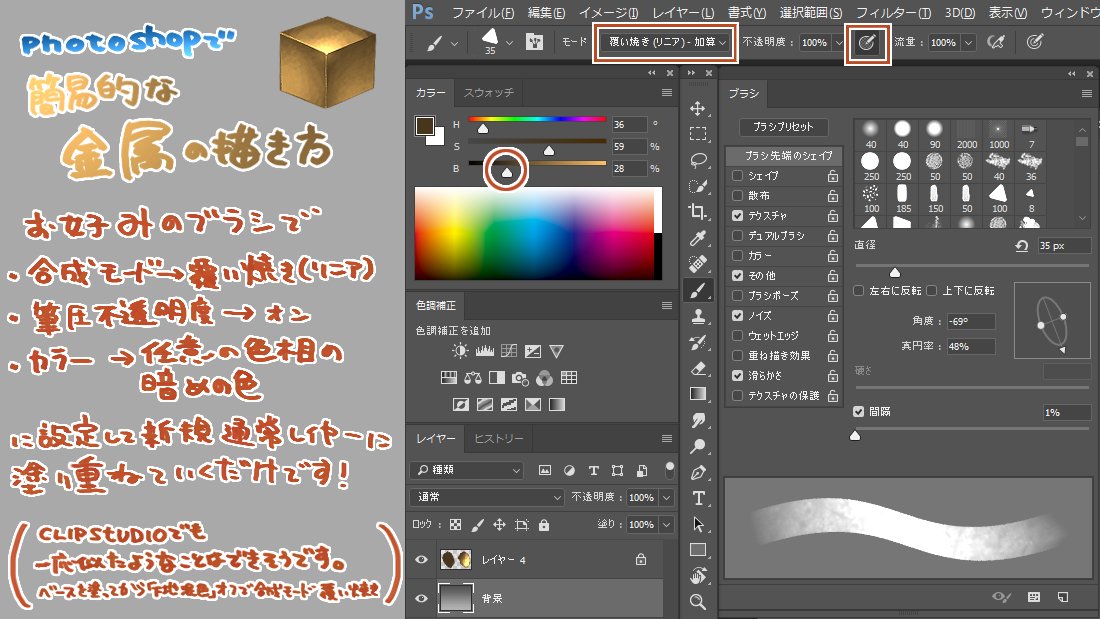Open the flow 流量 dropdown arrow

(968, 43)
